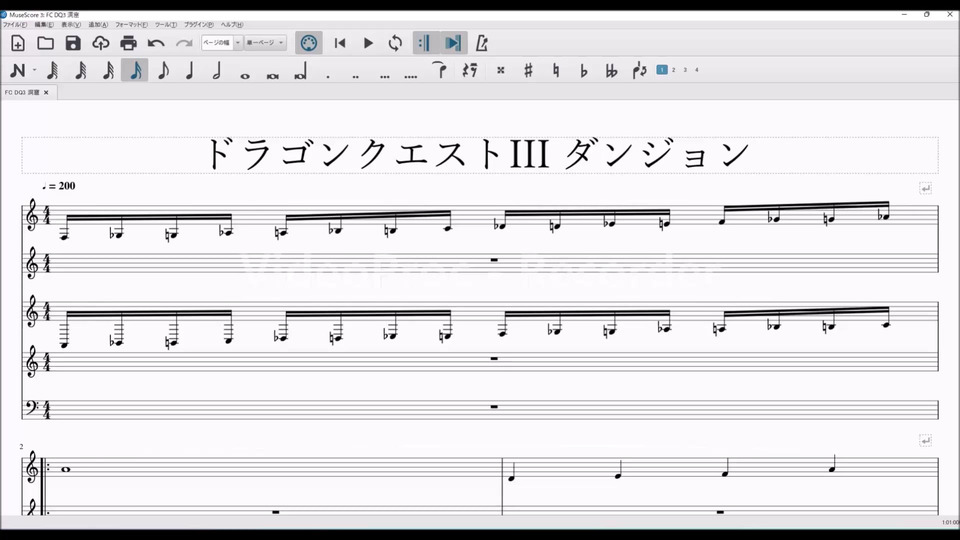Open the 表示 menu
The image size is (960, 540).
[70, 24]
